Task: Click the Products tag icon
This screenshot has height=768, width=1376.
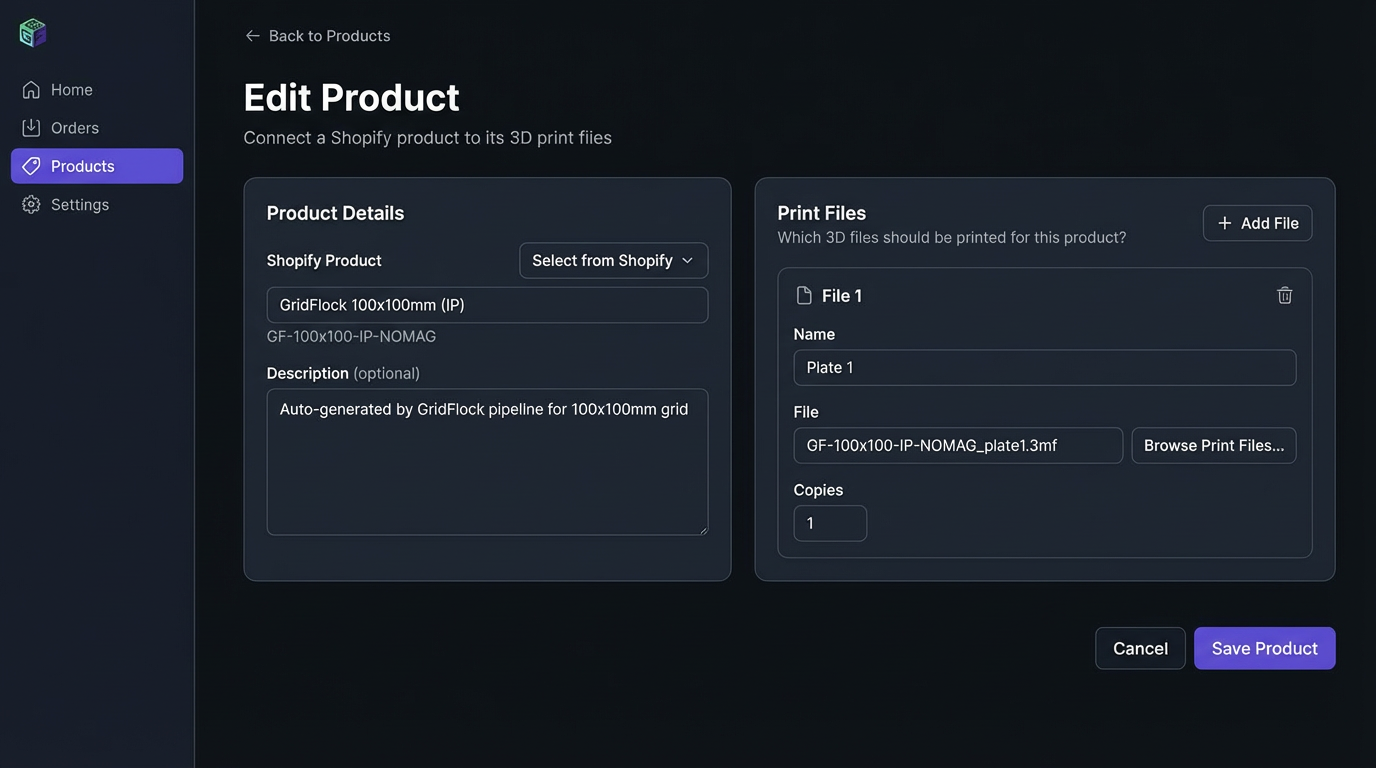Action: tap(31, 165)
